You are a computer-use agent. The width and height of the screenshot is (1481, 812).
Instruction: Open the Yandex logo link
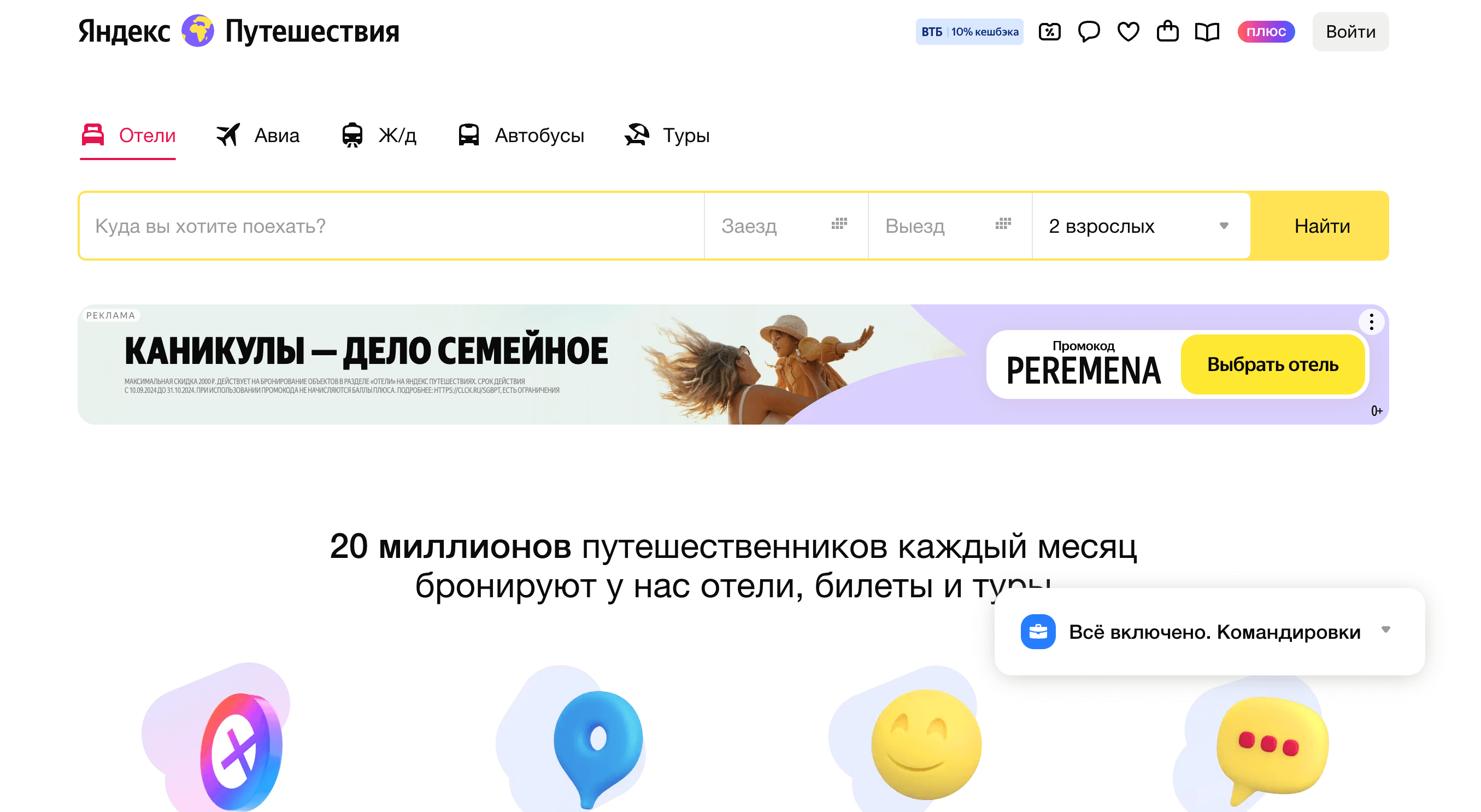point(124,31)
